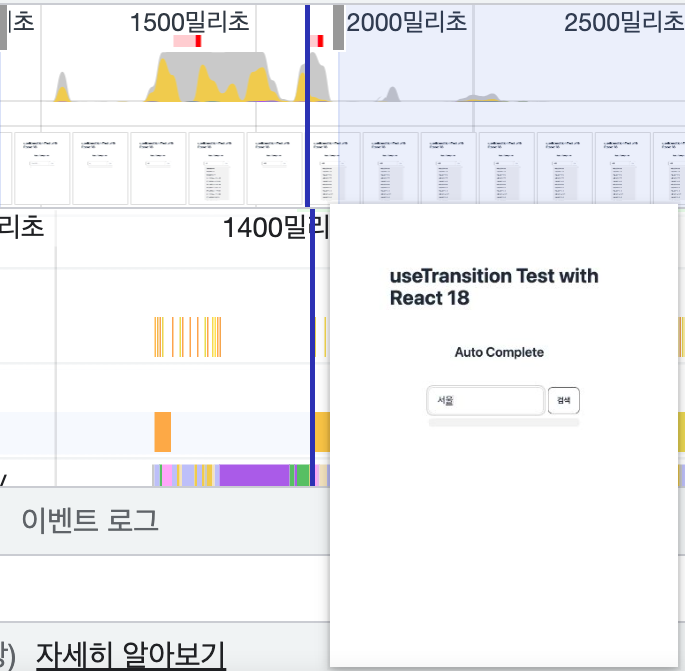Viewport: 685px width, 671px height.
Task: Select the red long-task marker beside the blue cursor line
Action: click(x=320, y=41)
